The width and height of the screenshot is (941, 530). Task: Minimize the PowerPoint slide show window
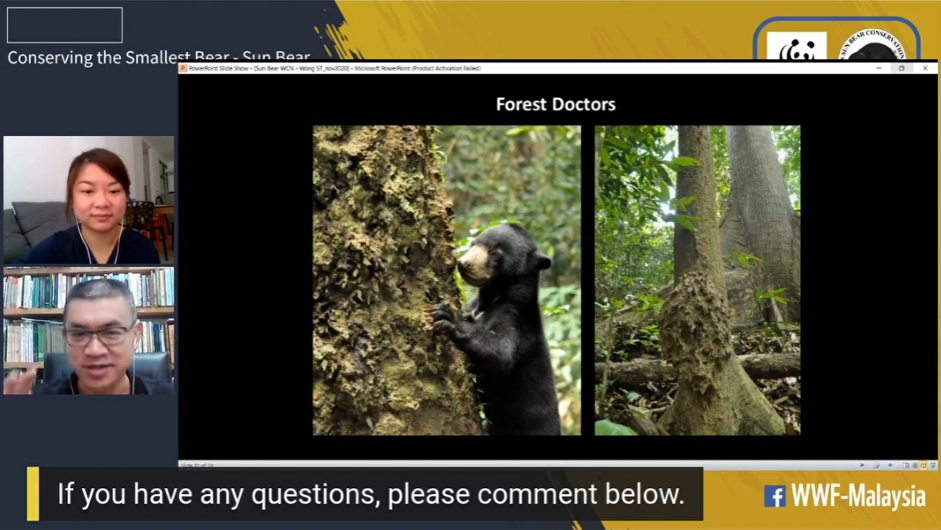pos(879,68)
